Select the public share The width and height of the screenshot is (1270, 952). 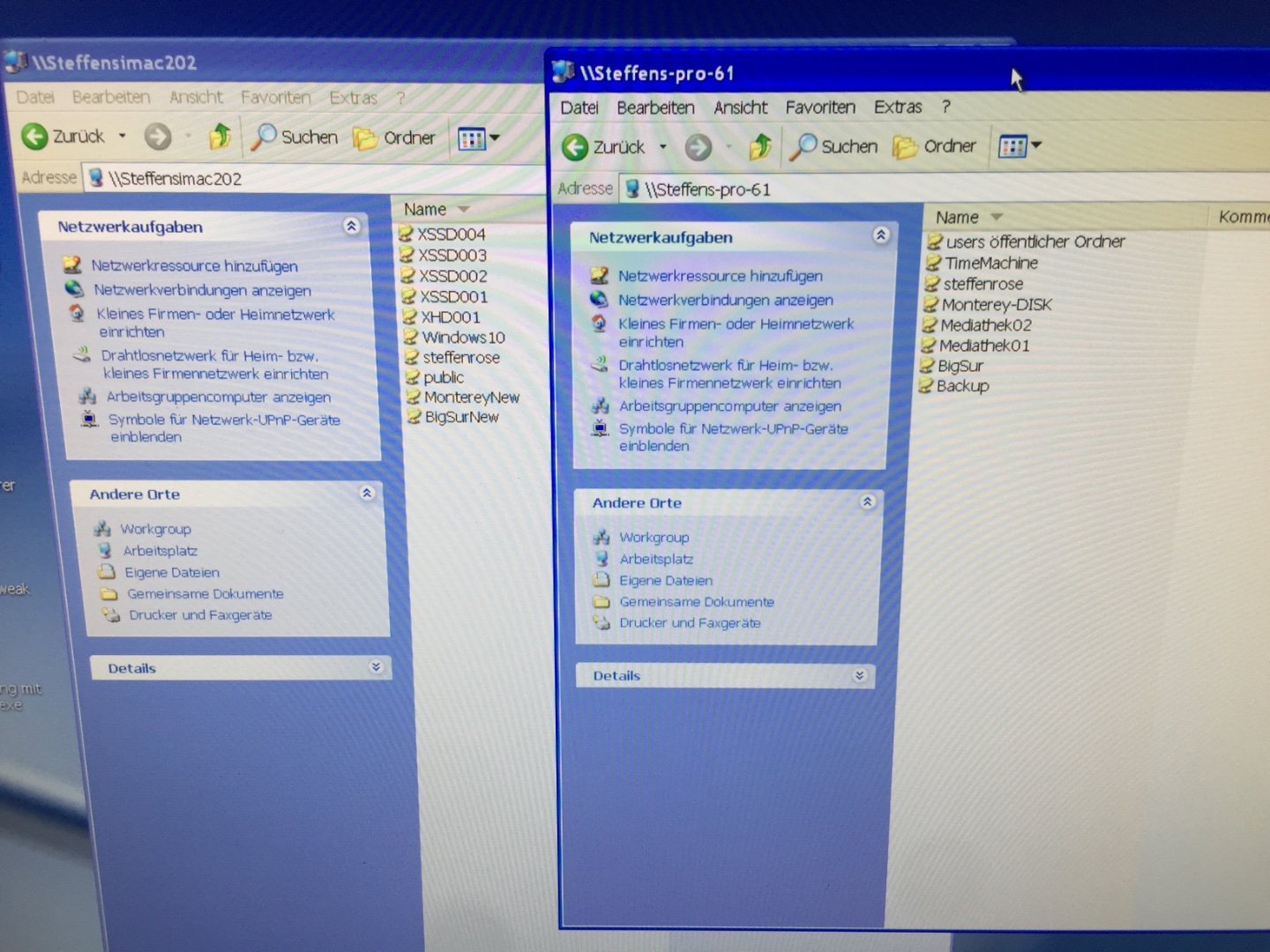click(x=435, y=377)
